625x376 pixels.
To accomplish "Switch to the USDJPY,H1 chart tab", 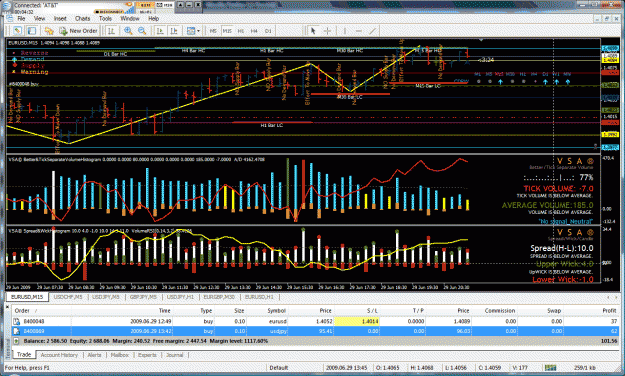I will coord(180,297).
